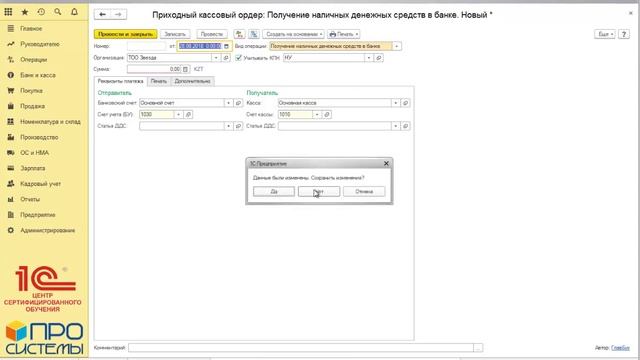640x360 pixels.
Task: Close the 1С:Предприятие dialog
Action: 386,163
